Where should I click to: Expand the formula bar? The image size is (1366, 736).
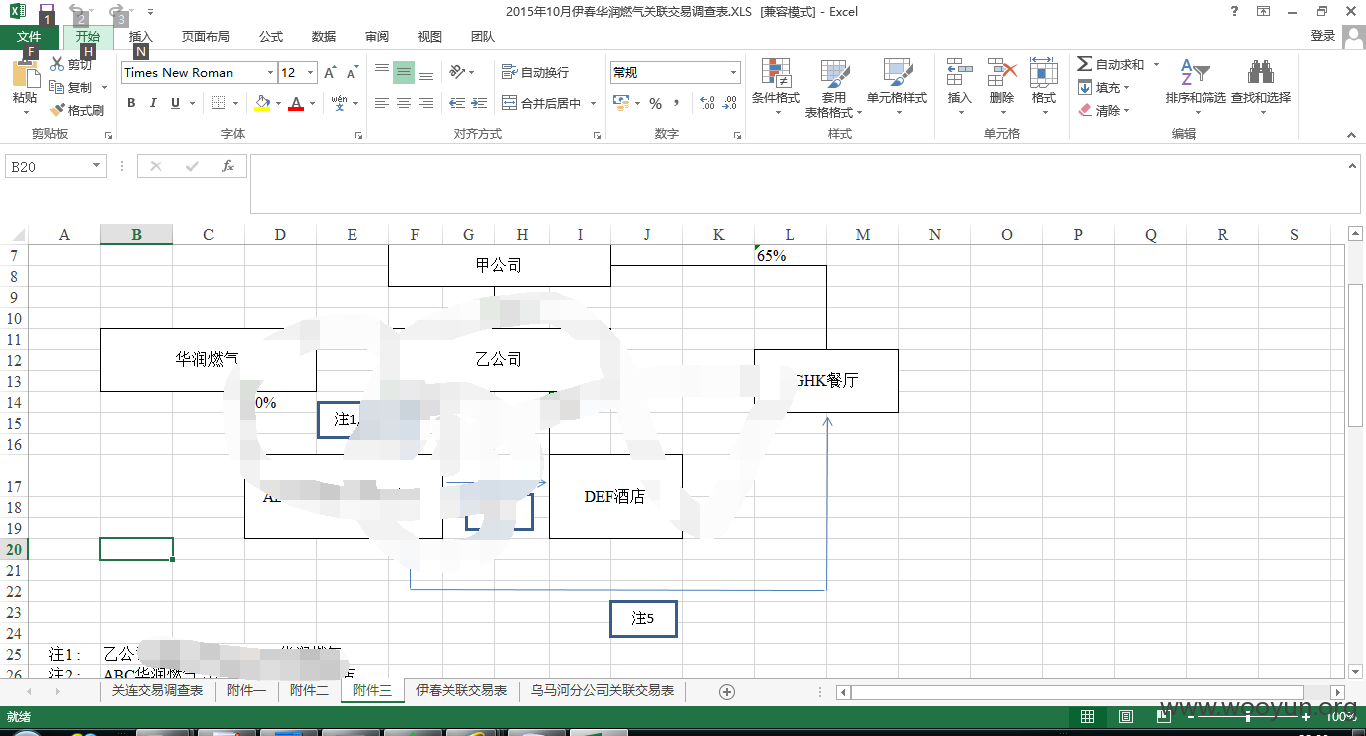[x=1352, y=166]
